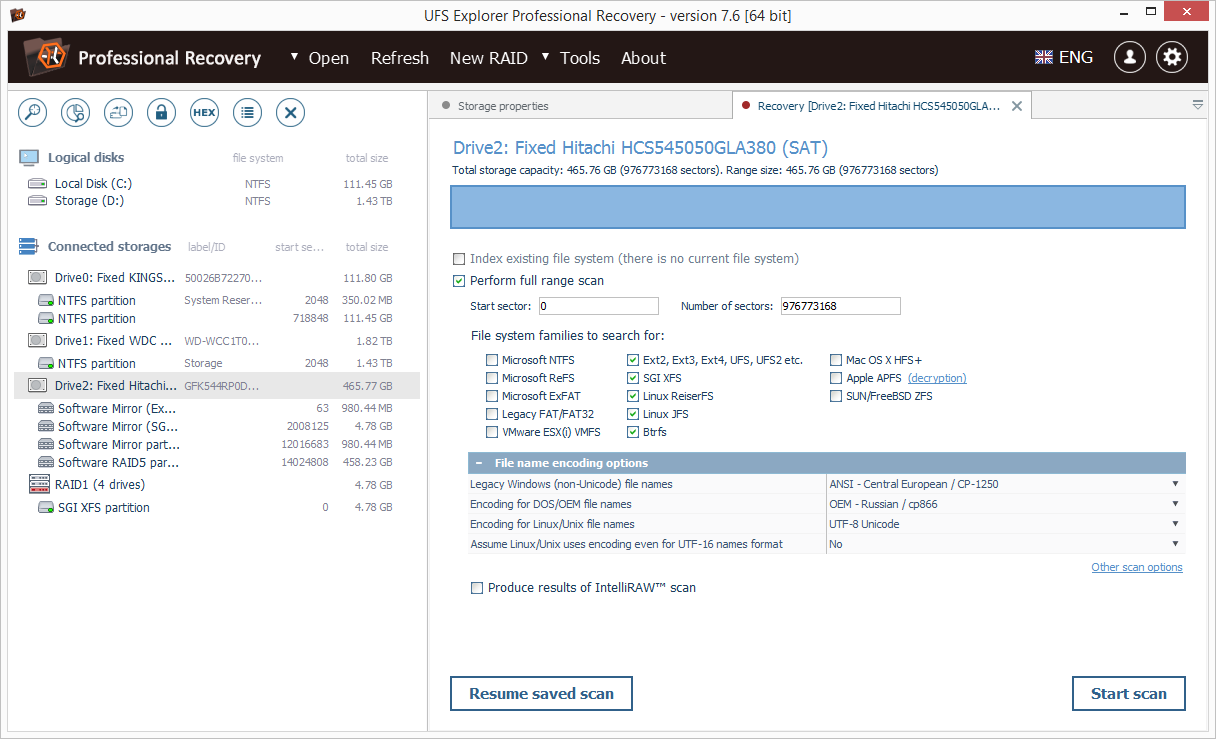Click the Drive0 Fixed KINGS hard disk icon
This screenshot has width=1216, height=739.
coord(37,278)
